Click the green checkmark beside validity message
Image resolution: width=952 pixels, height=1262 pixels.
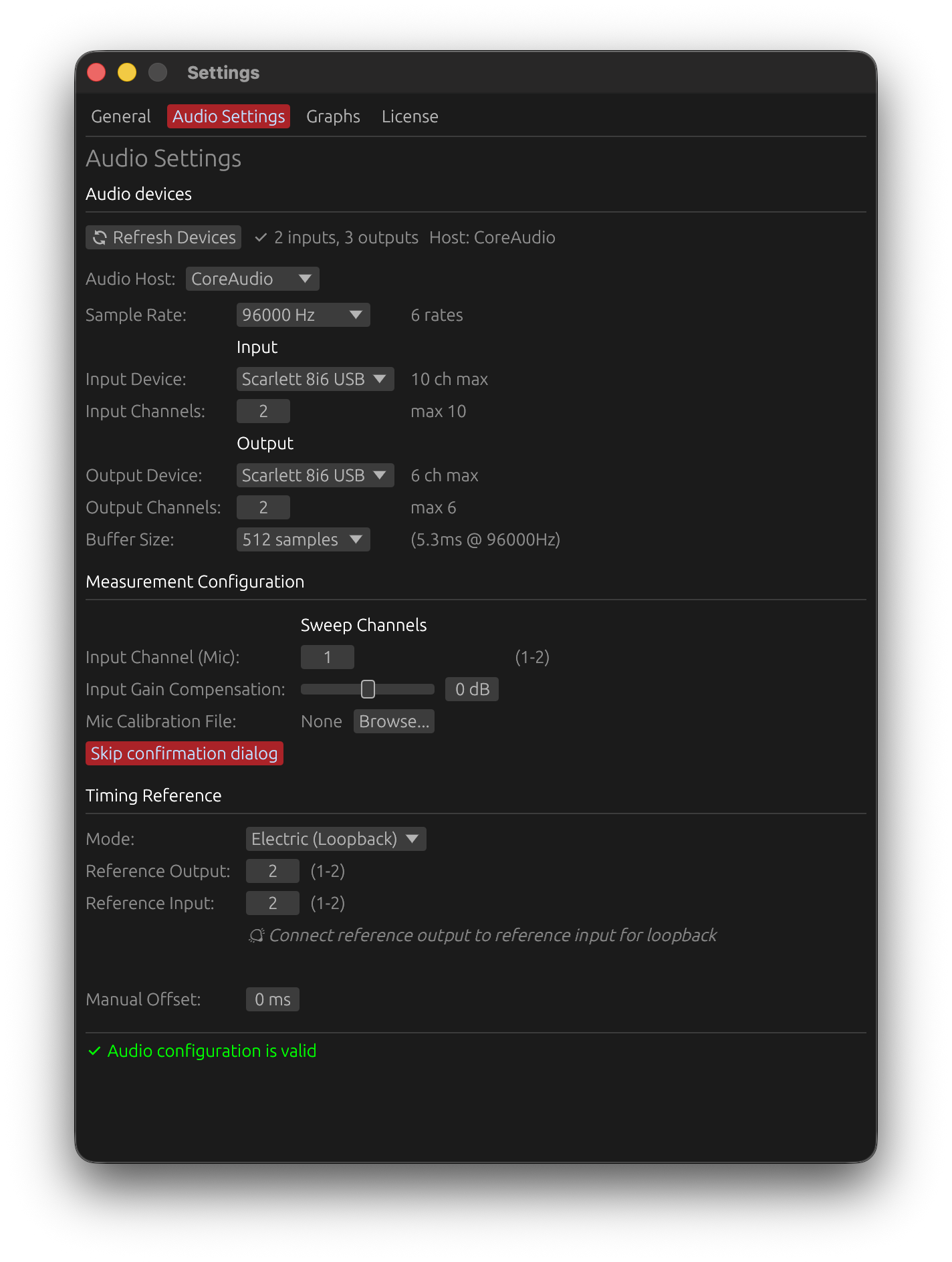tap(94, 1051)
